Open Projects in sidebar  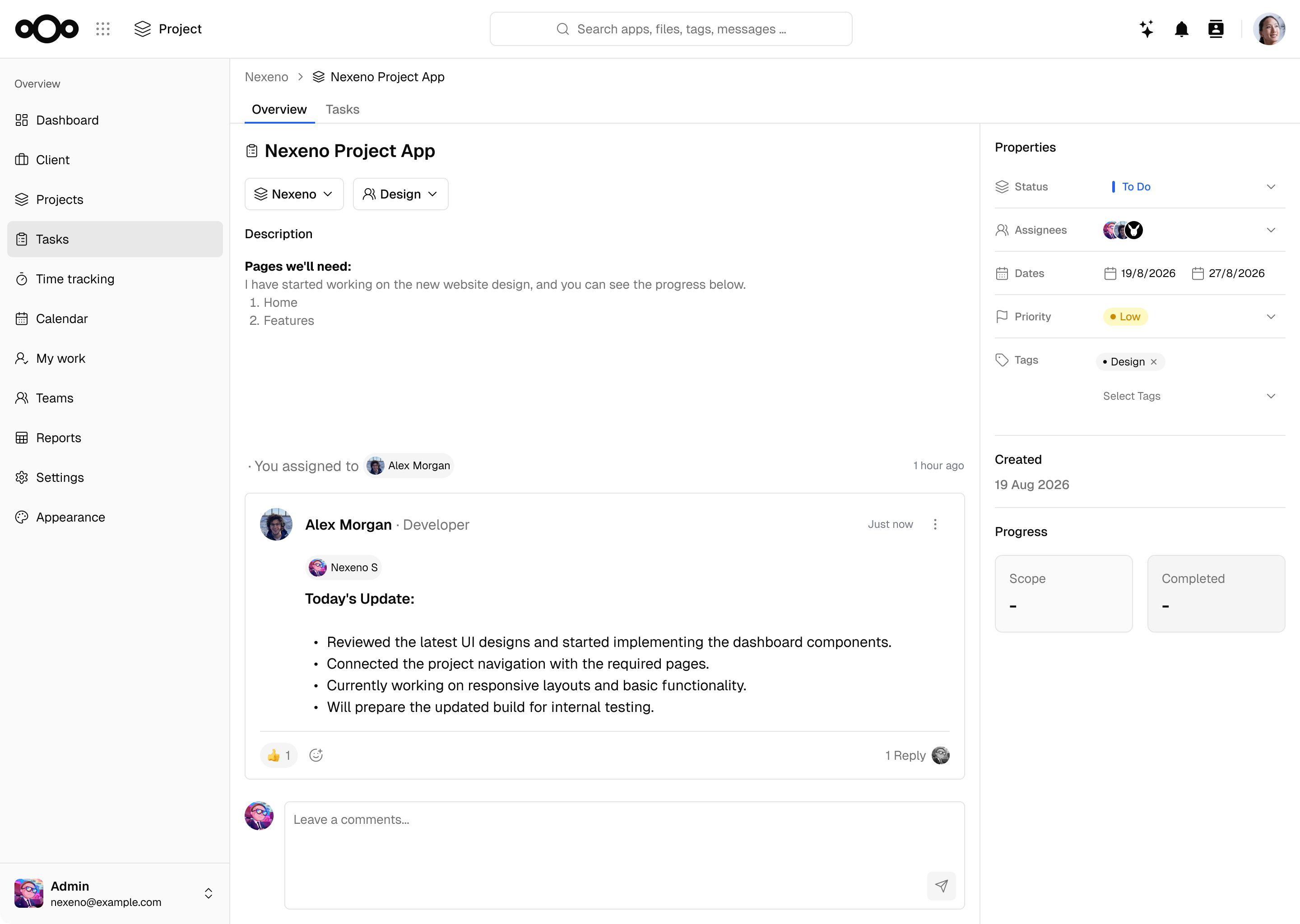pyautogui.click(x=115, y=200)
